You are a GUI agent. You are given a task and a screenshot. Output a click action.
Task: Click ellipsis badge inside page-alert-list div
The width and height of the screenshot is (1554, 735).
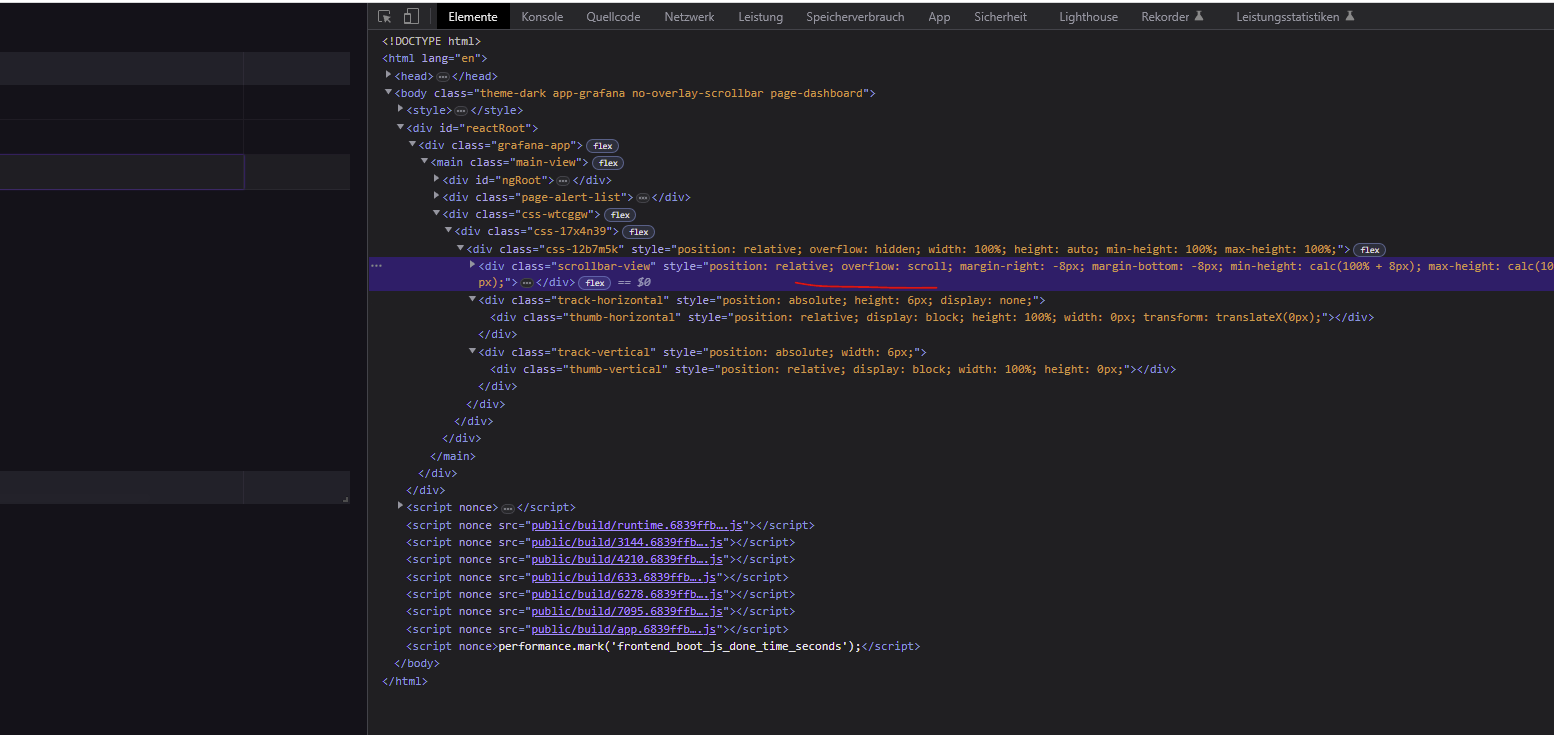pyautogui.click(x=643, y=198)
